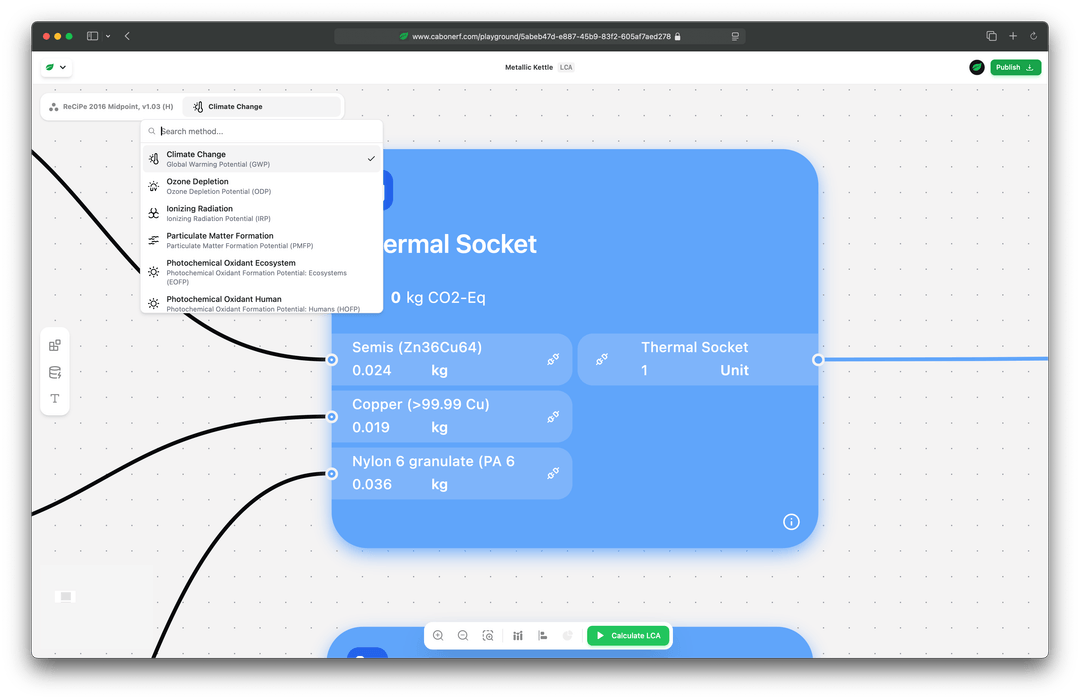Click link icon on Semis (Zn36Cu64) row
1080x700 pixels.
[553, 359]
